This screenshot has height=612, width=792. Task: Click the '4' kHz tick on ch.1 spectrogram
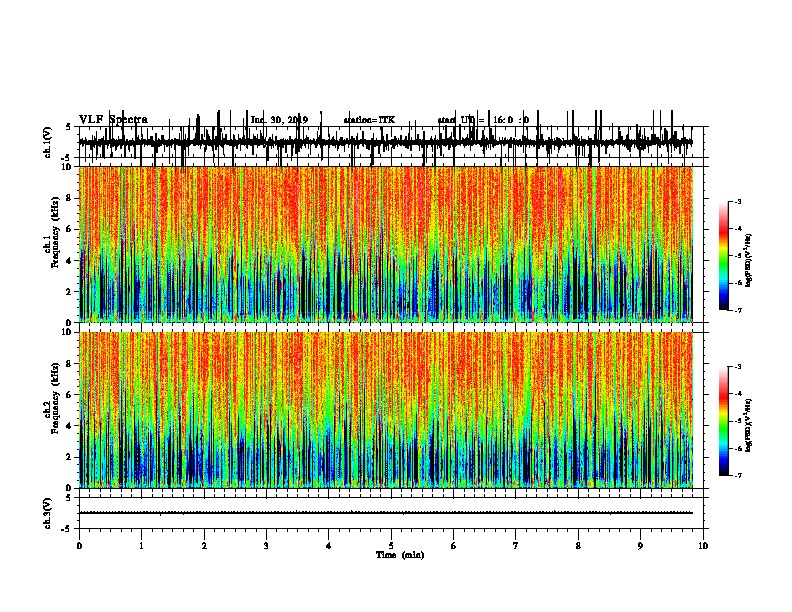click(x=69, y=261)
